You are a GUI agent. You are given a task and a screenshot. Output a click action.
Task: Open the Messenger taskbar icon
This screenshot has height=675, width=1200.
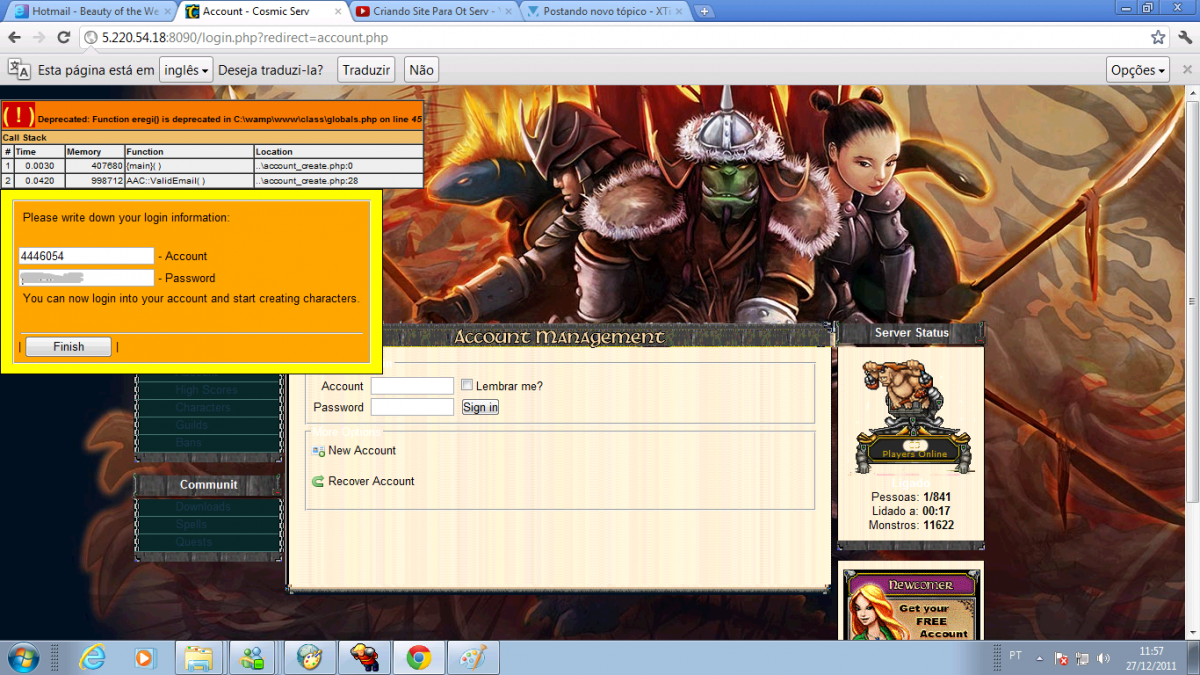(x=252, y=657)
